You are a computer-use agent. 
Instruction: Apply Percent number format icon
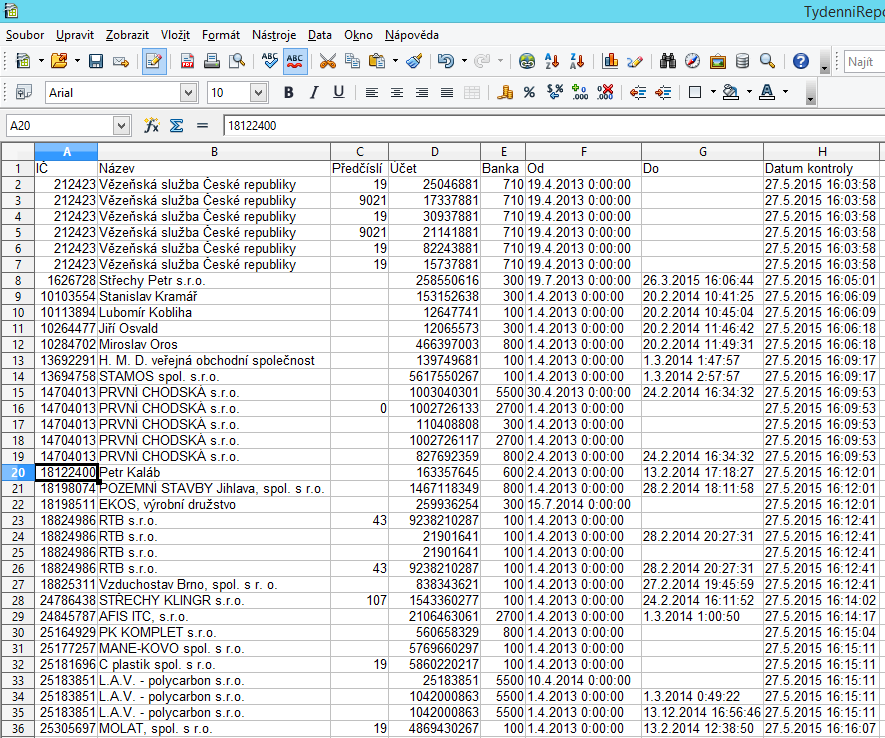coord(529,92)
